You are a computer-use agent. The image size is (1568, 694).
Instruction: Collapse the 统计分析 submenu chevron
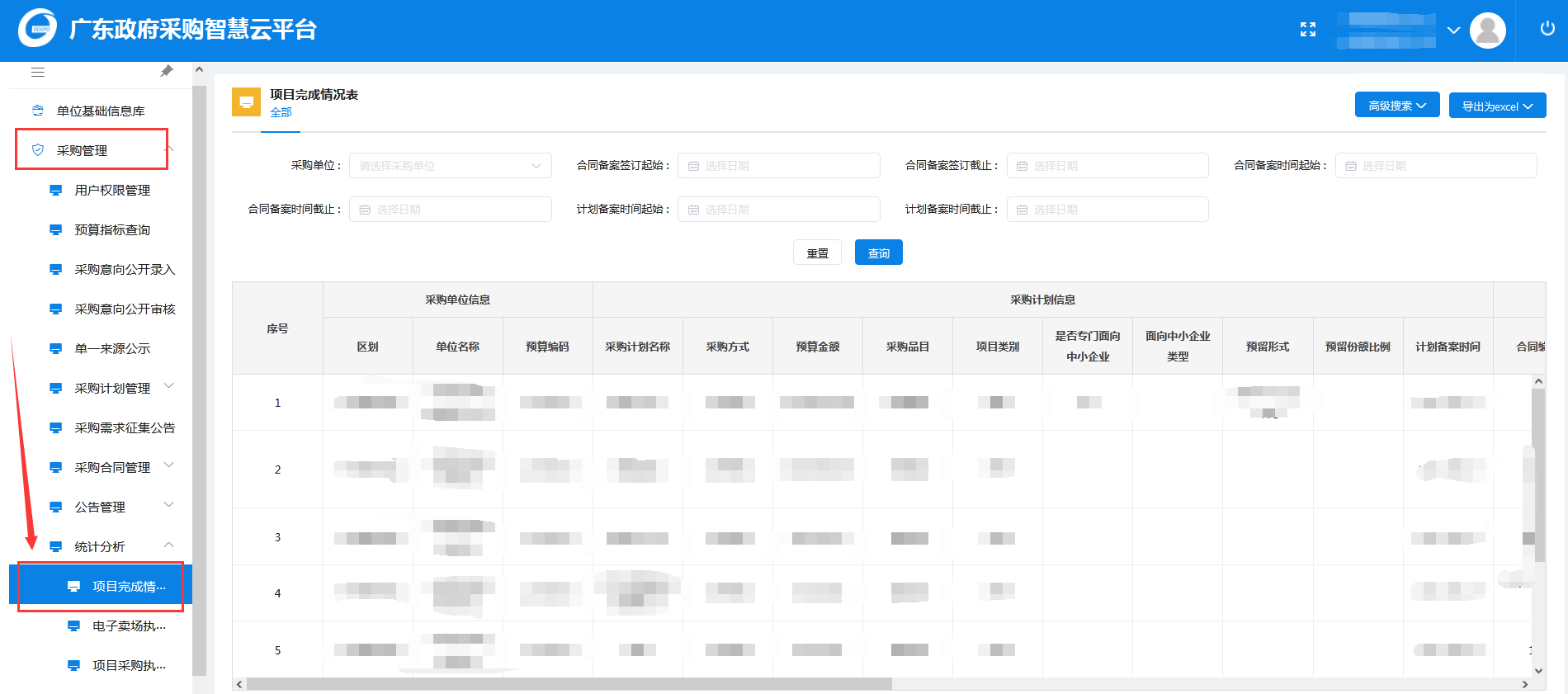[169, 545]
